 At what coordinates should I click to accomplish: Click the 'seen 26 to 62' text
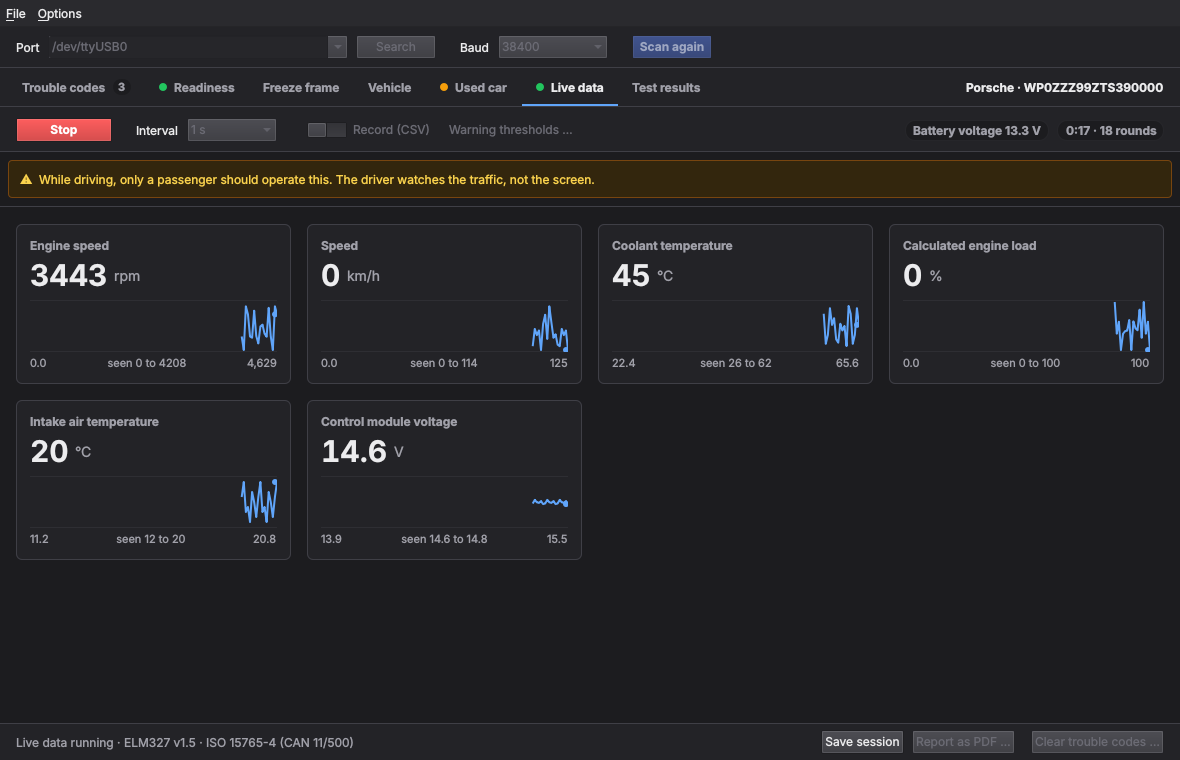point(736,363)
